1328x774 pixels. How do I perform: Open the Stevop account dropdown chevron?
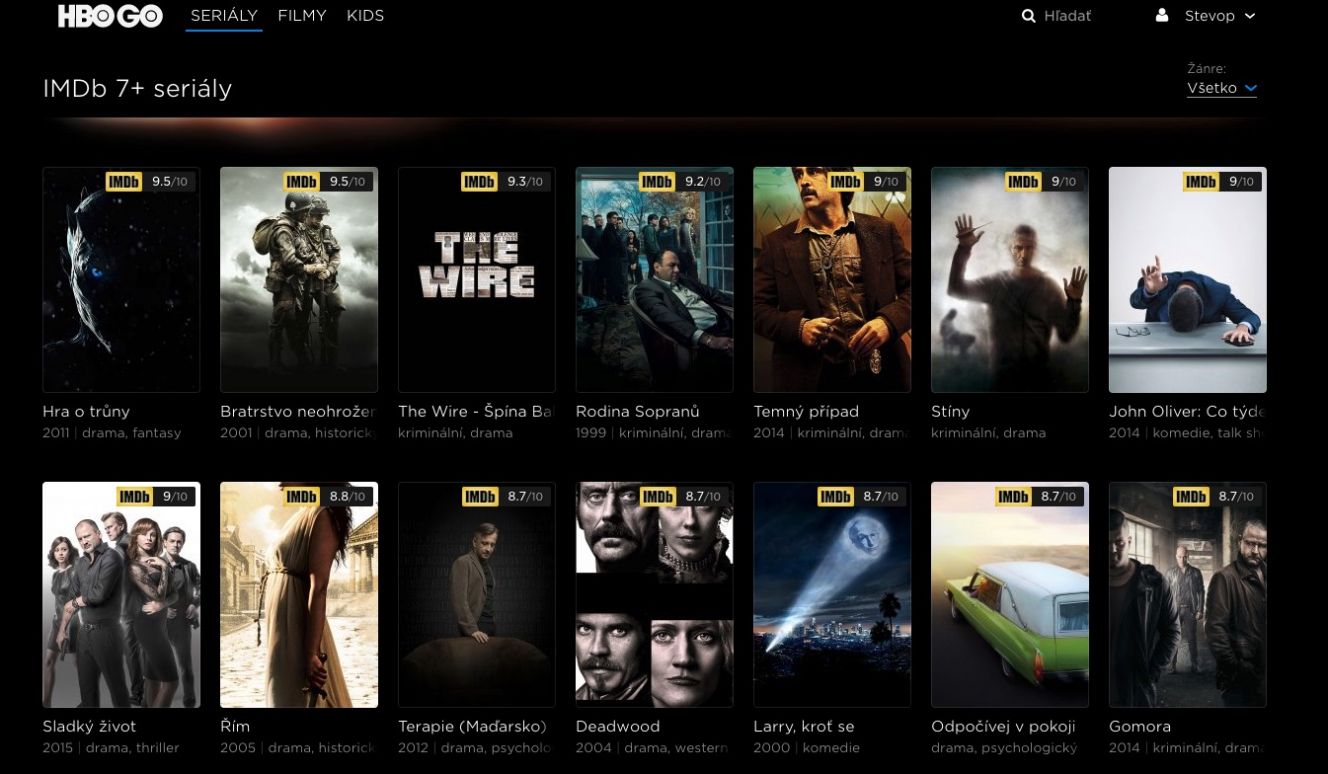[1249, 16]
